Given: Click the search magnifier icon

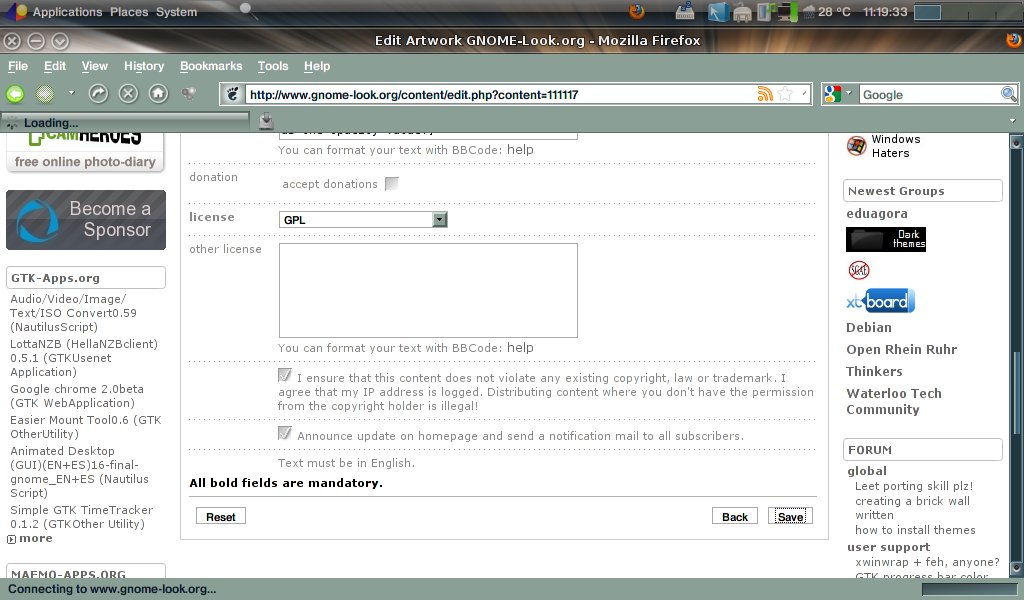Looking at the screenshot, I should pyautogui.click(x=1008, y=94).
